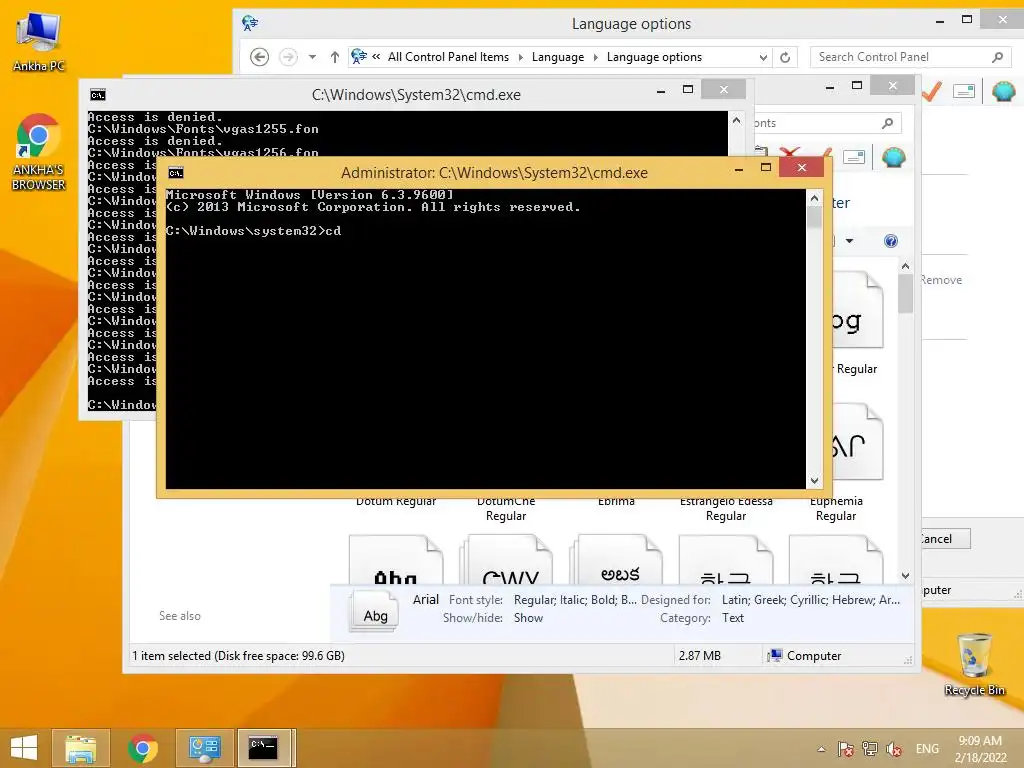Open the ENG input language indicator
Screen dimensions: 1024x768
pos(927,749)
